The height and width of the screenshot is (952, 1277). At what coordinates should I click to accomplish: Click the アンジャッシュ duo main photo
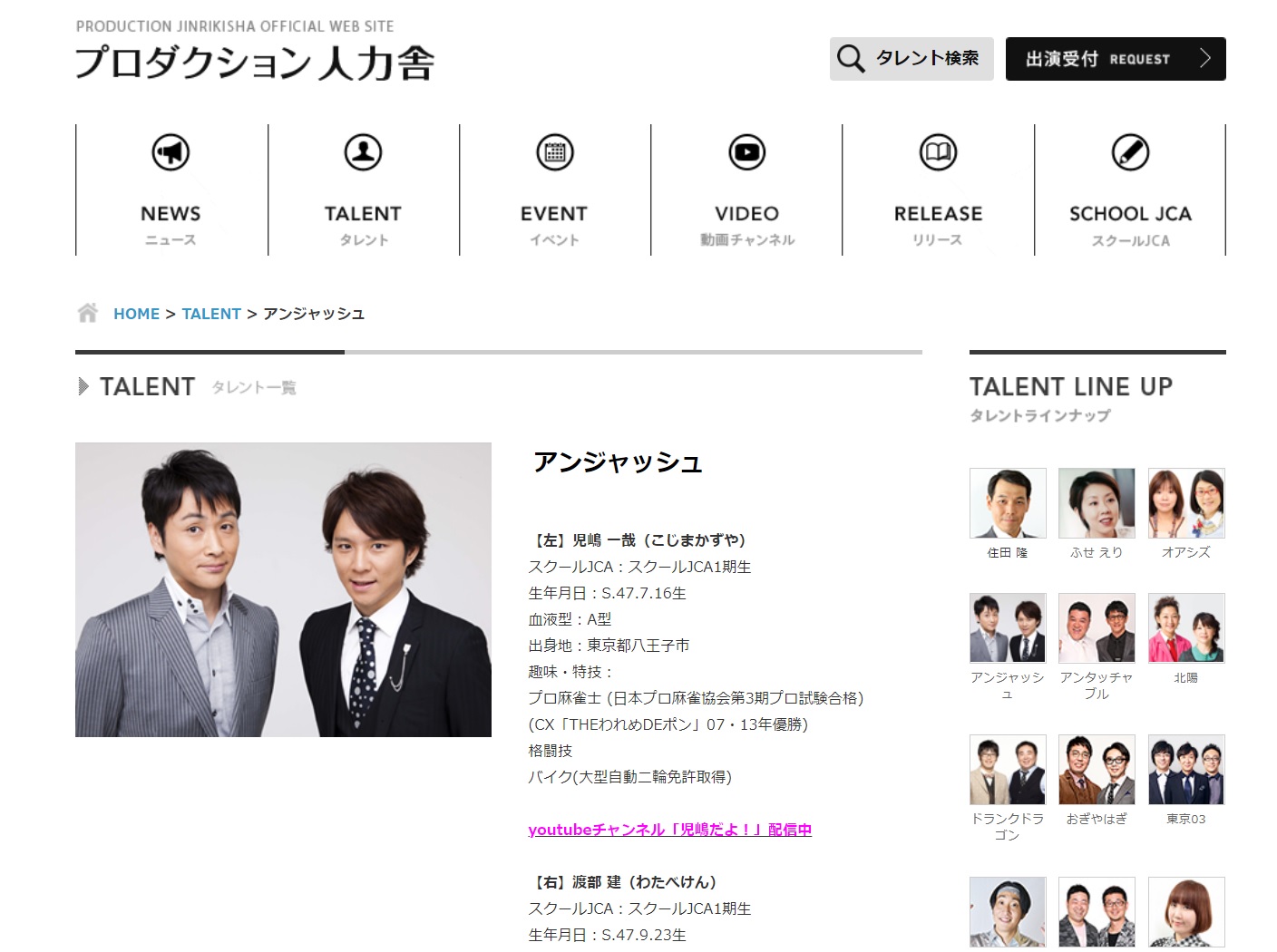click(x=283, y=589)
